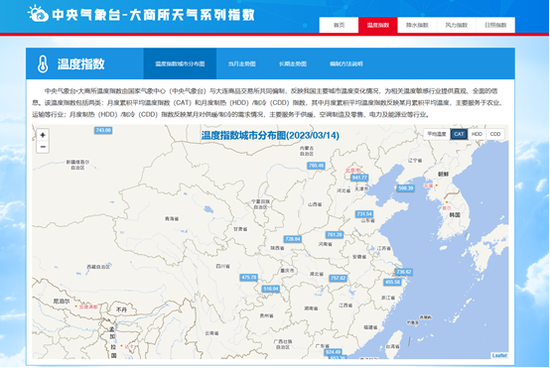Toggle map to 平均温度 layer
Viewport: 550px width, 368px height.
tap(437, 134)
